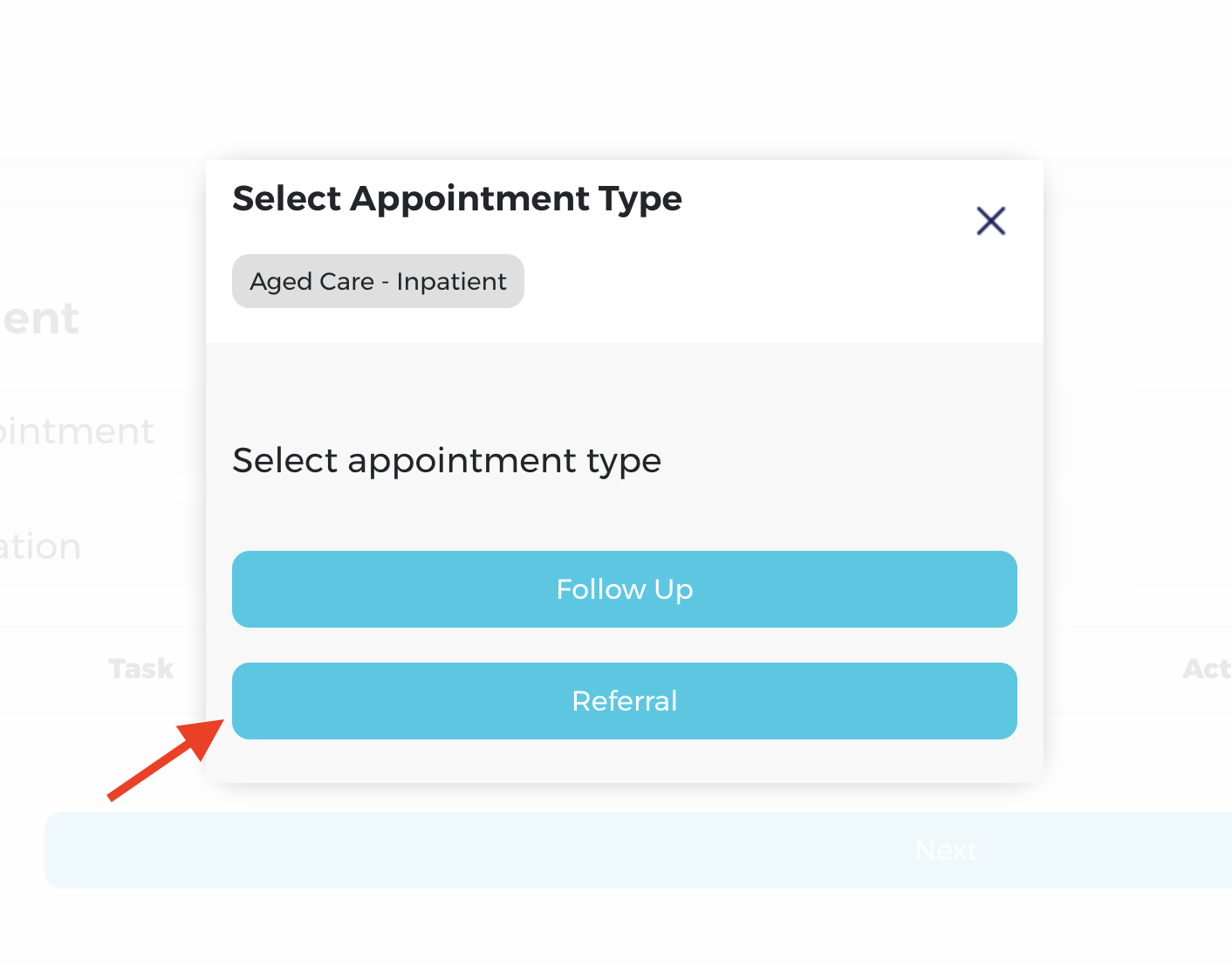Image resolution: width=1232 pixels, height=962 pixels.
Task: Click the Select Appointment Type dialog title
Action: tap(457, 199)
